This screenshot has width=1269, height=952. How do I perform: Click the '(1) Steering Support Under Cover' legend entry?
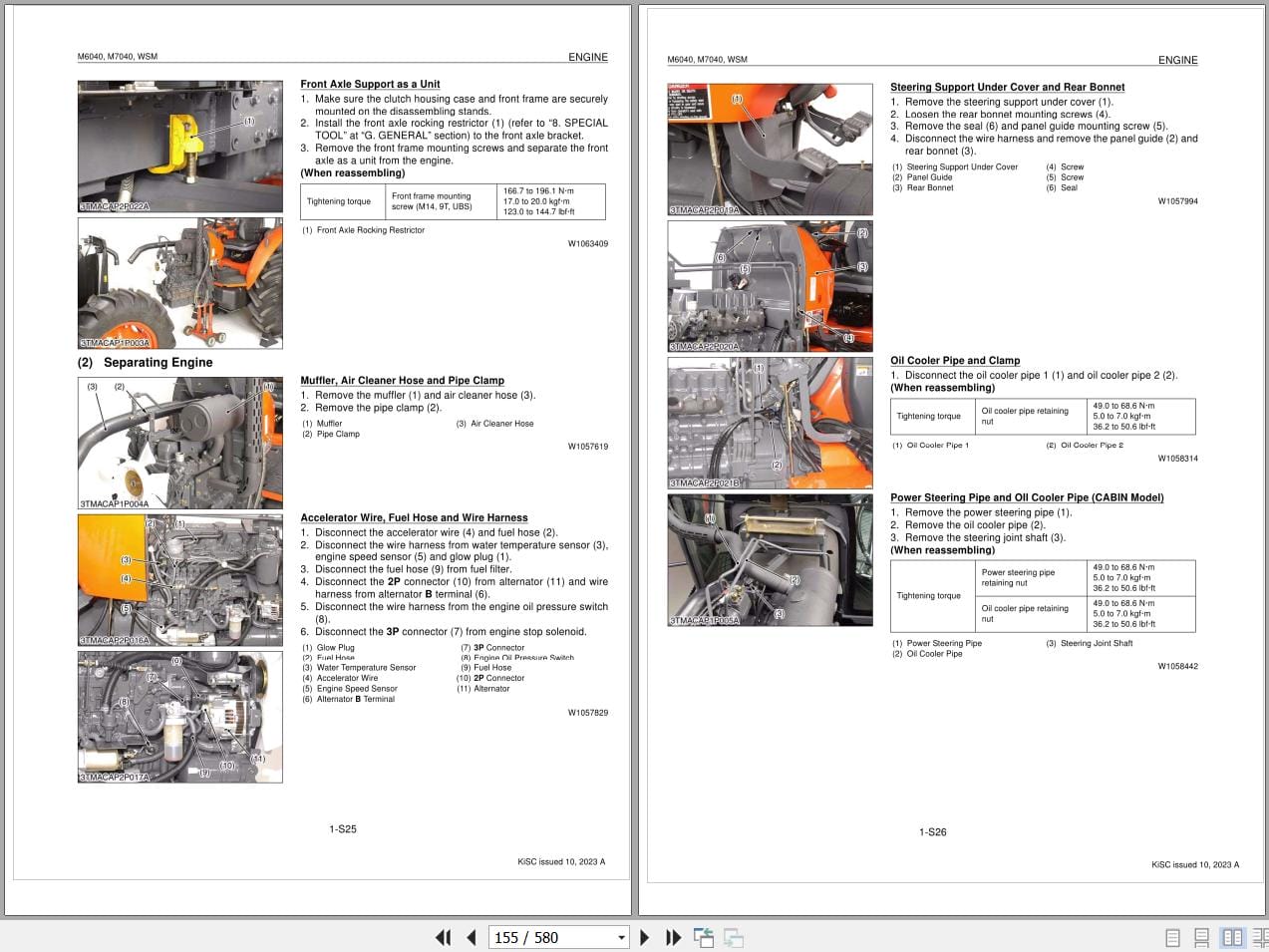click(955, 167)
